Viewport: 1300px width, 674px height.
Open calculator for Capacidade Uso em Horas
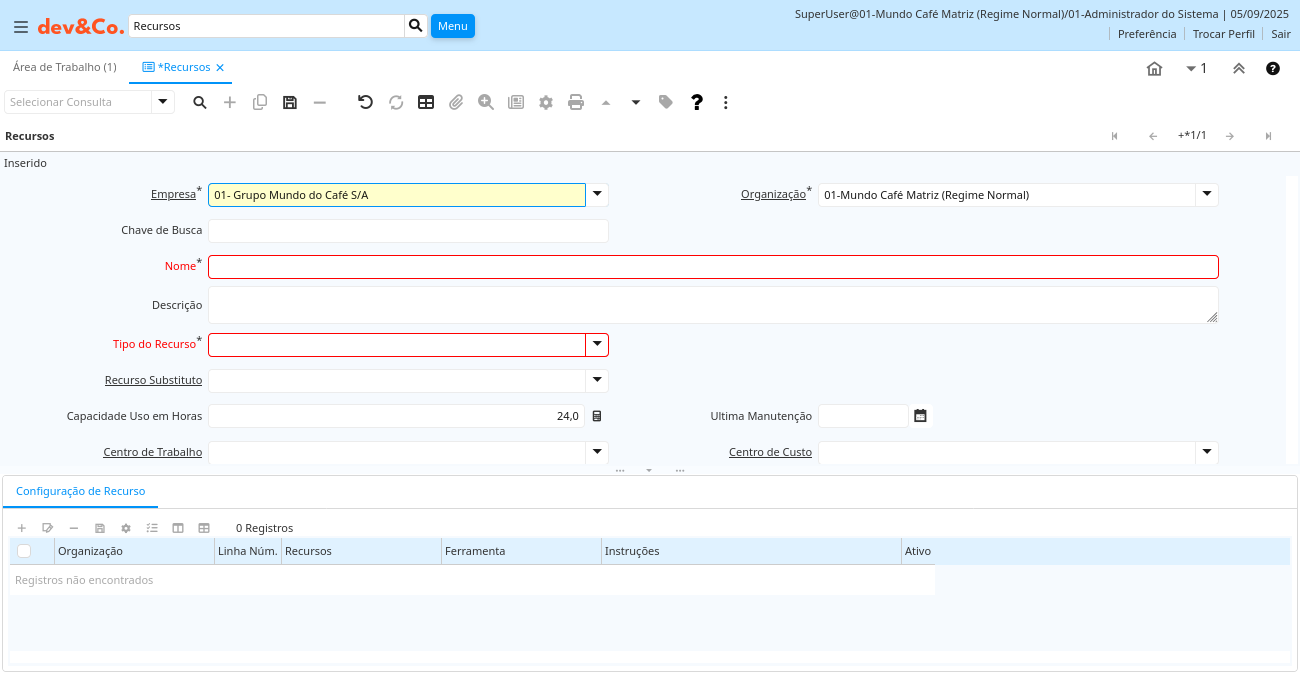pyautogui.click(x=597, y=416)
